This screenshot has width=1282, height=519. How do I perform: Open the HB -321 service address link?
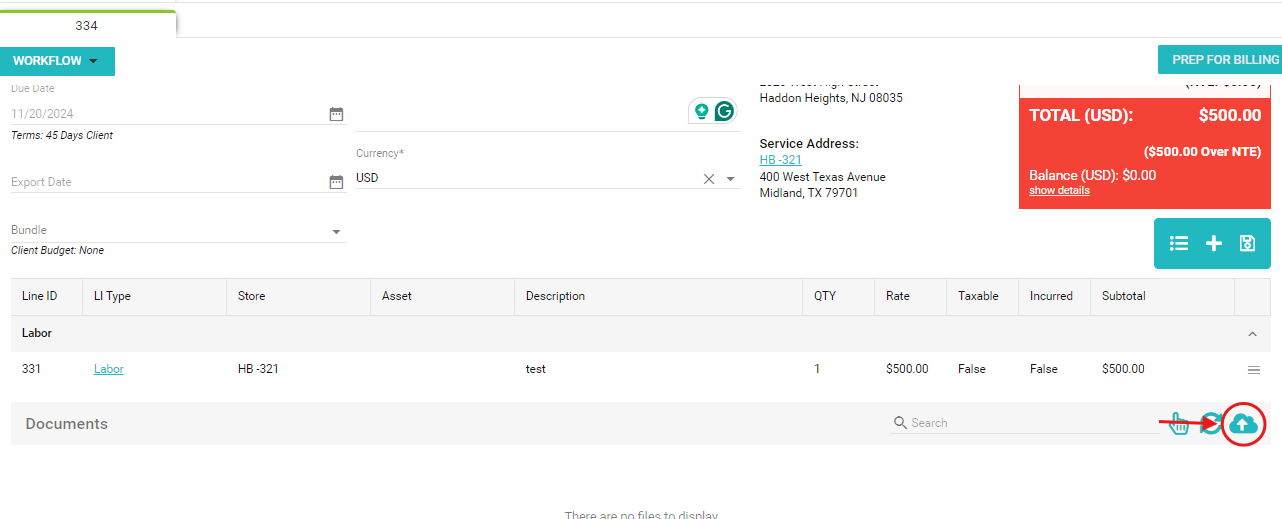point(780,160)
